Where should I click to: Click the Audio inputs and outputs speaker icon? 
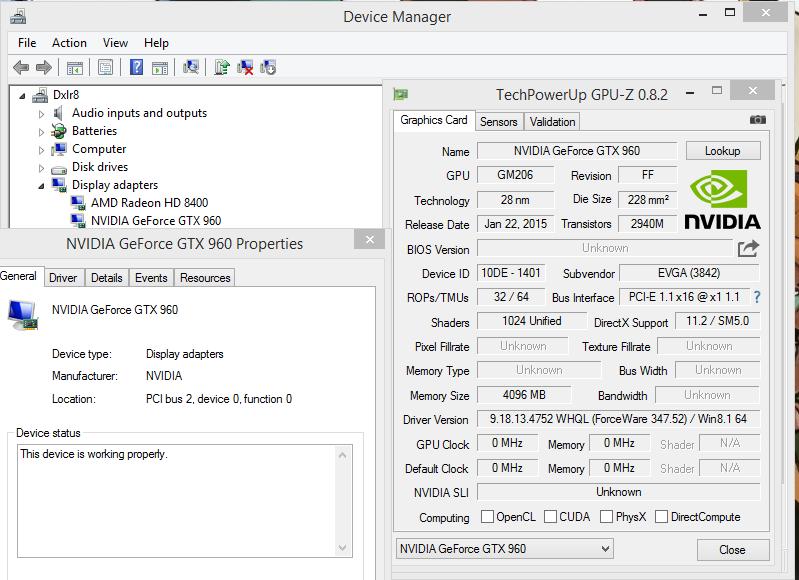click(x=59, y=113)
